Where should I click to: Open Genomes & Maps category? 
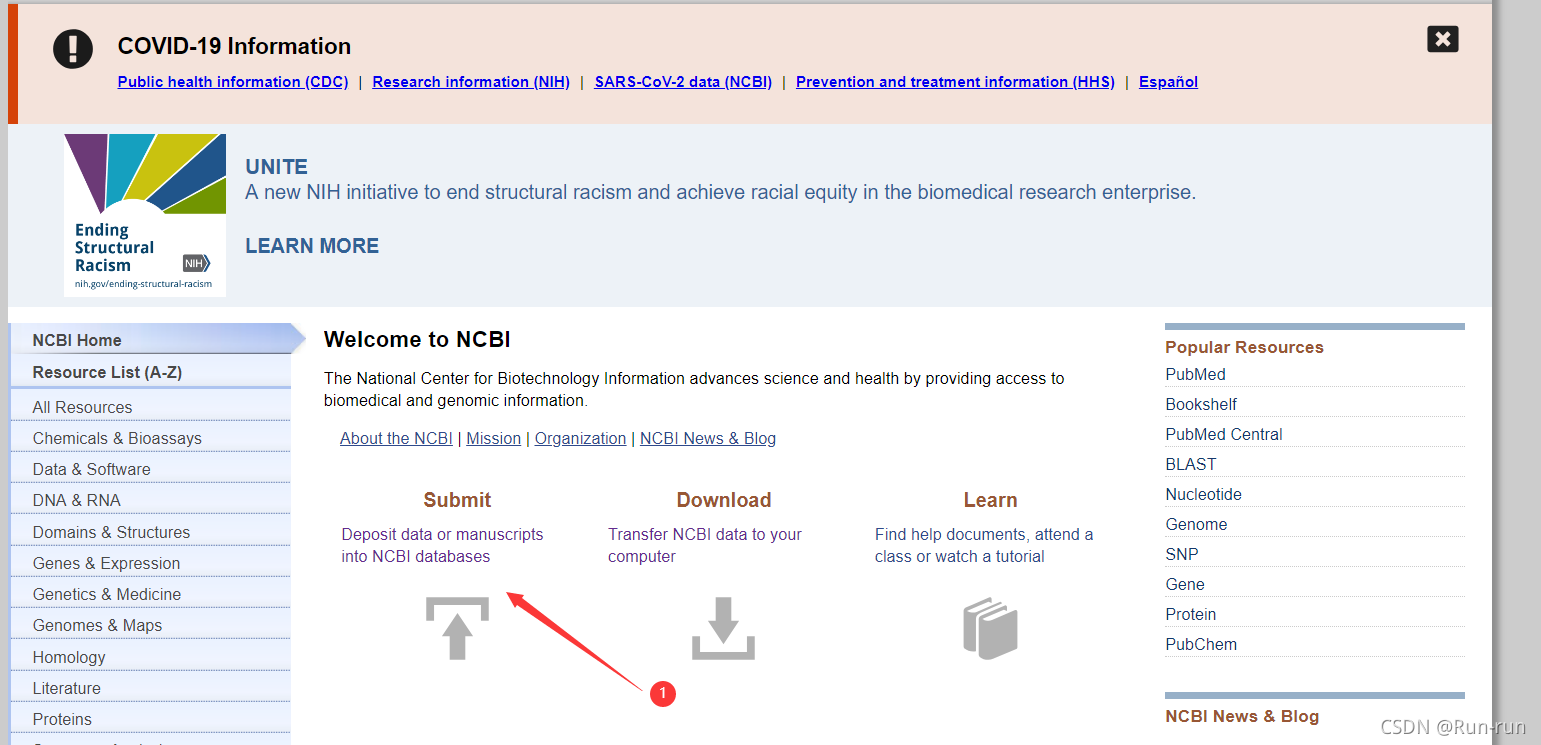150,625
